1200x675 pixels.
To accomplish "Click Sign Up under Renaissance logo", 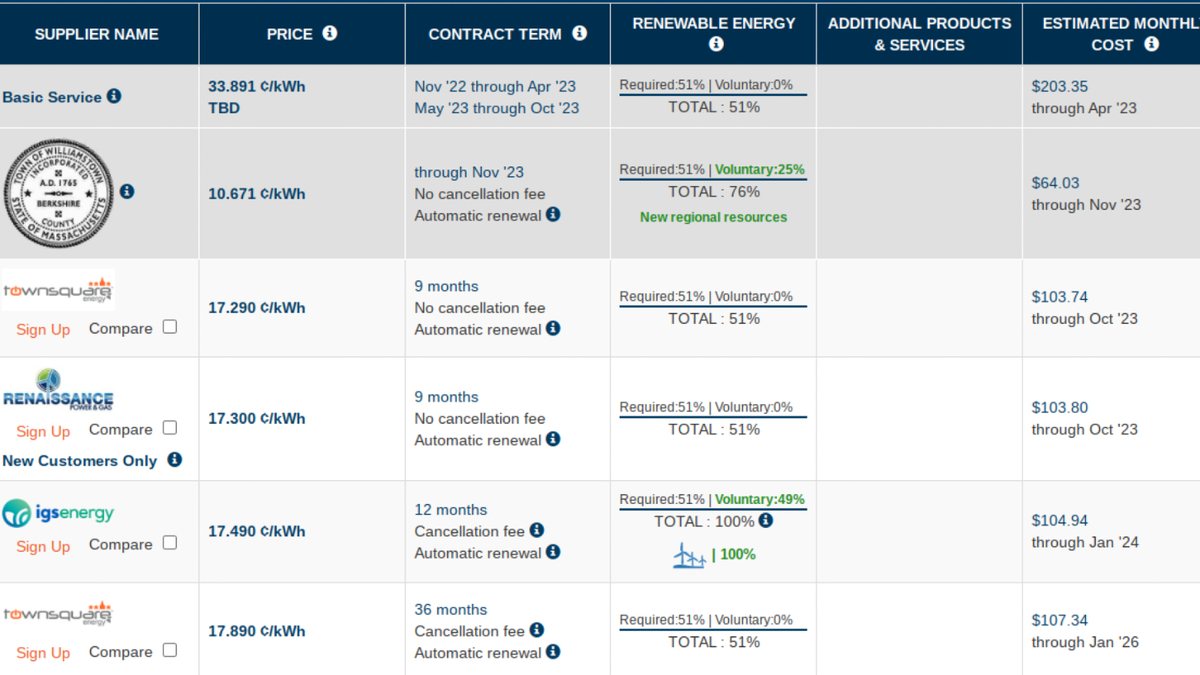I will 43,431.
